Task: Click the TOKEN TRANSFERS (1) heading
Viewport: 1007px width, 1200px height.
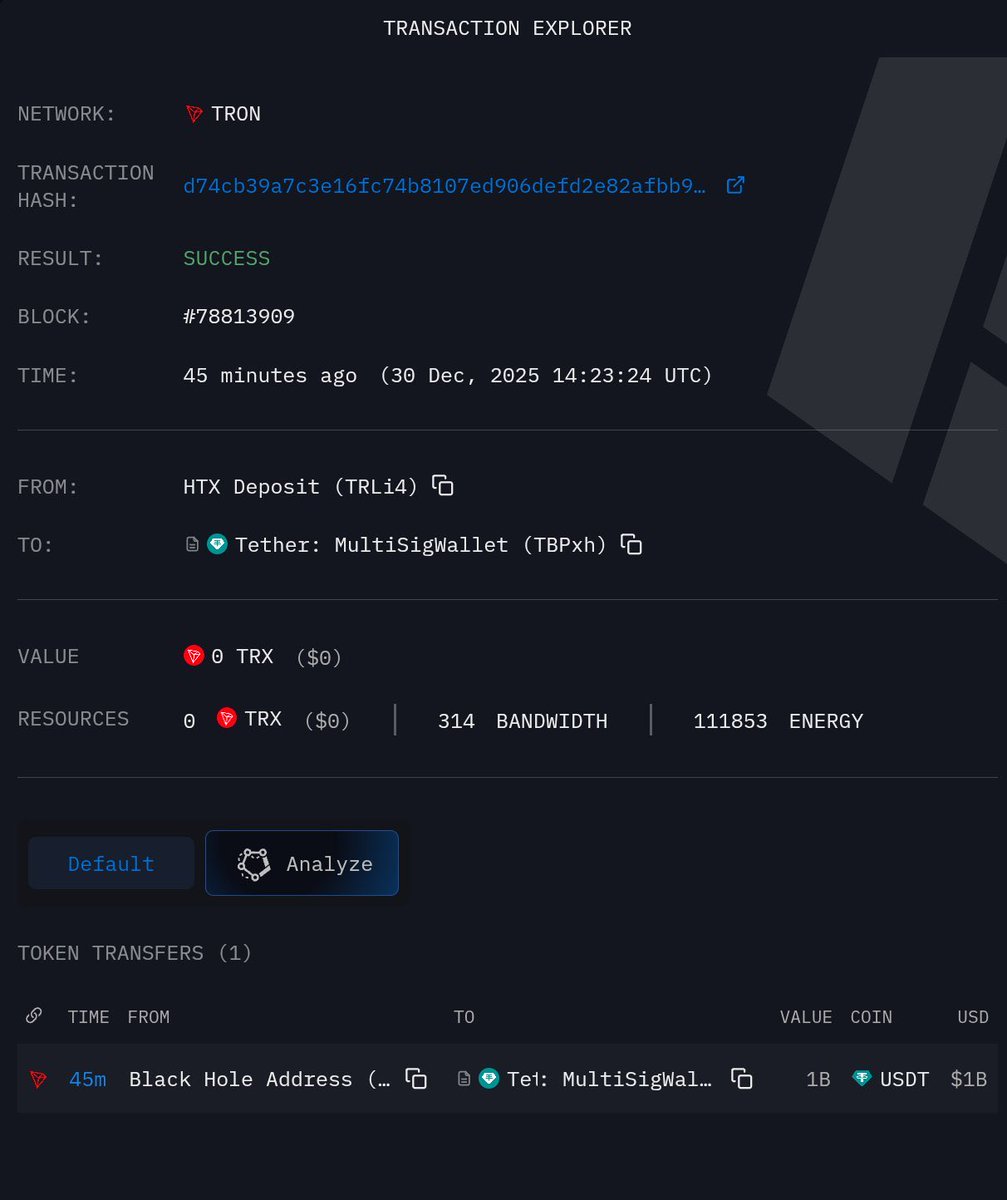Action: (x=135, y=953)
